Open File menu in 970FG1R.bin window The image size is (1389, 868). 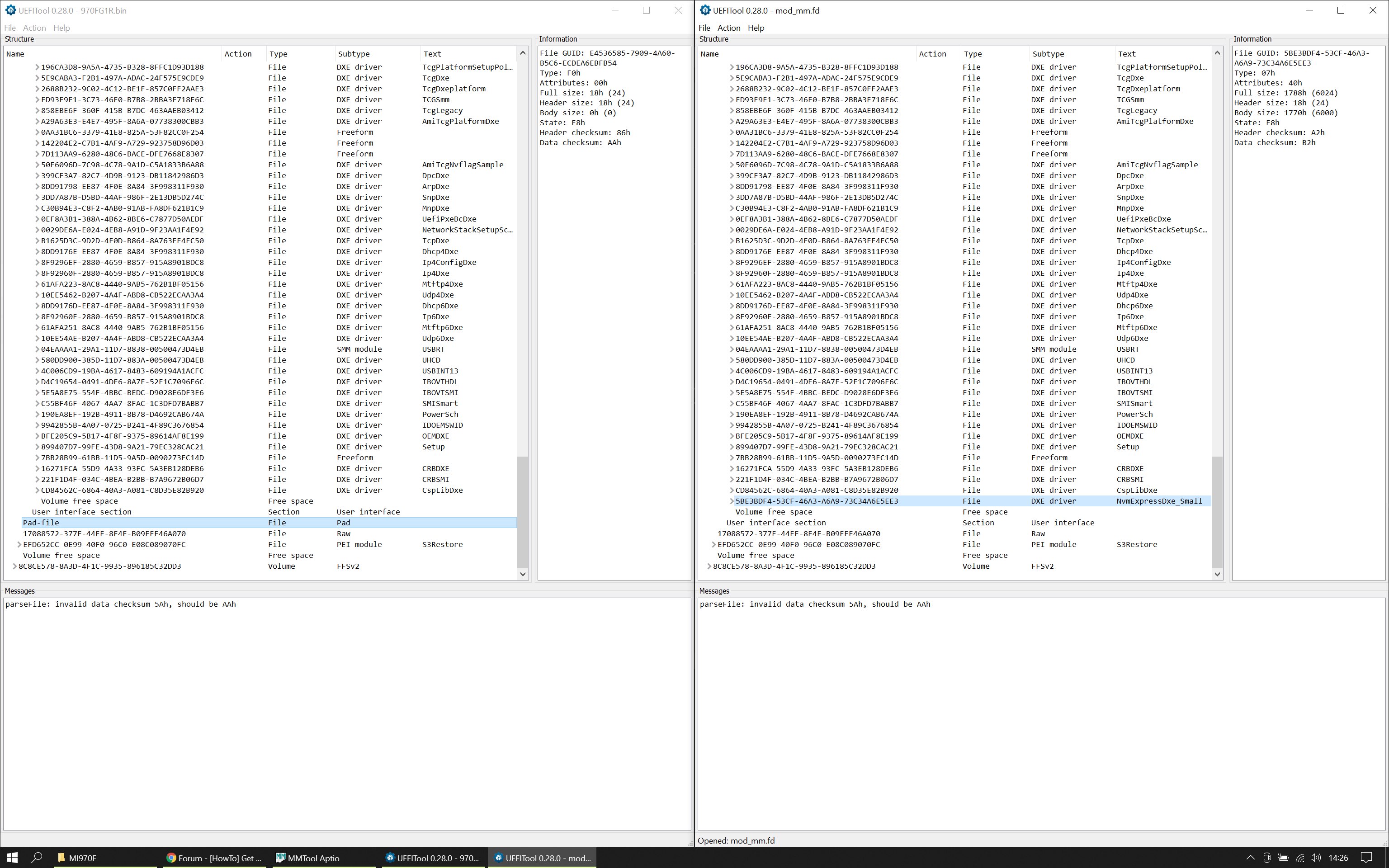[x=10, y=28]
